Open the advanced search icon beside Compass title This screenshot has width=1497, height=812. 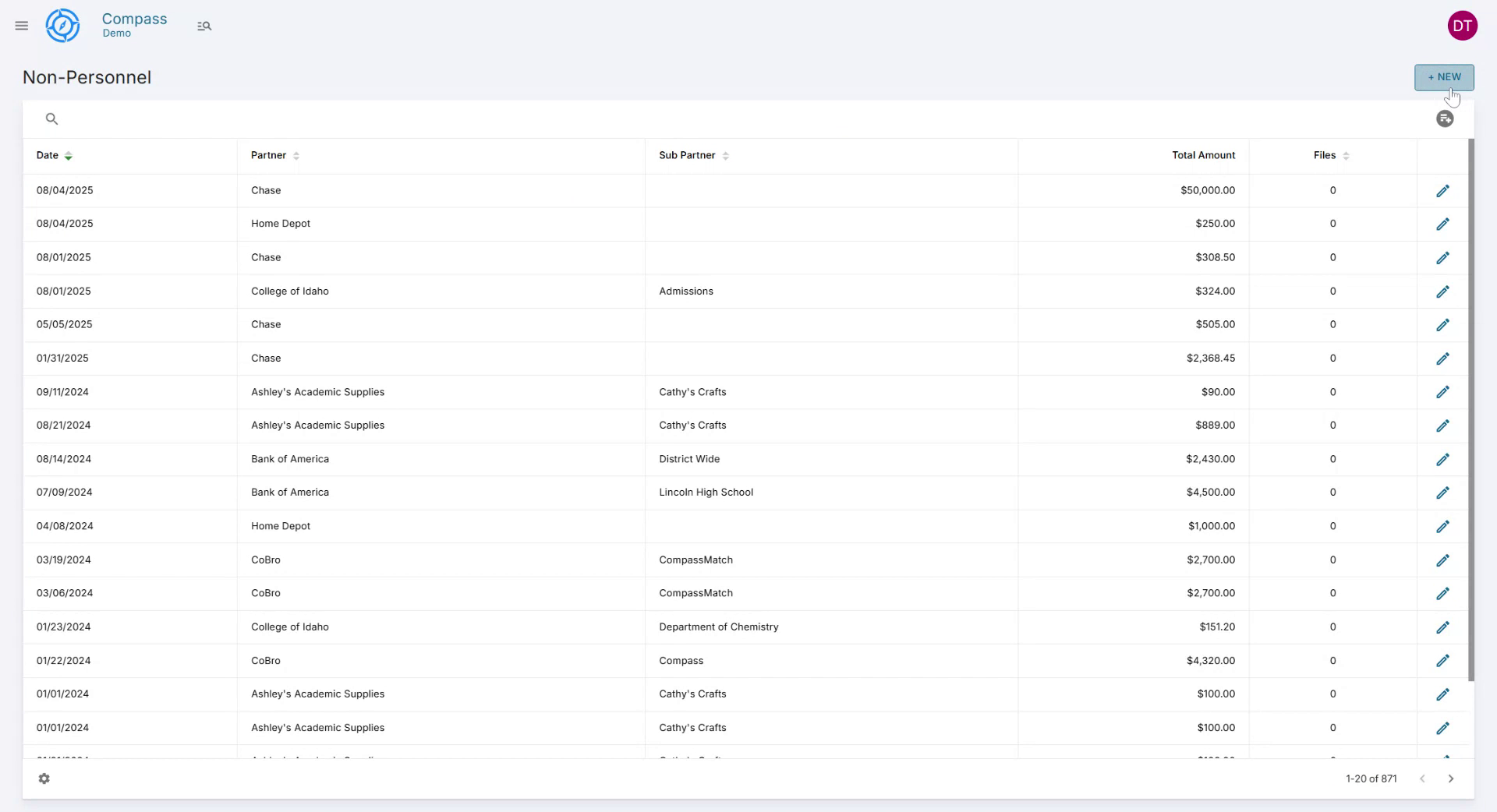tap(204, 25)
